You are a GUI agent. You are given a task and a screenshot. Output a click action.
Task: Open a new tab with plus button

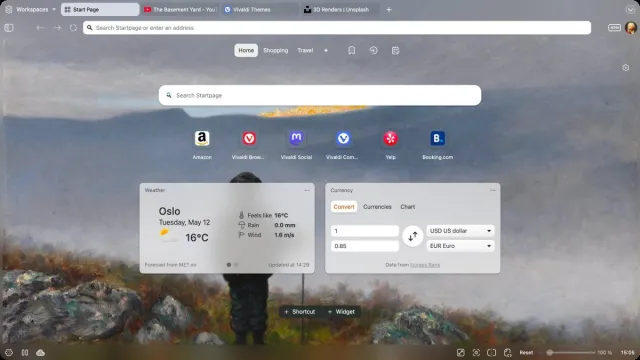(x=389, y=9)
